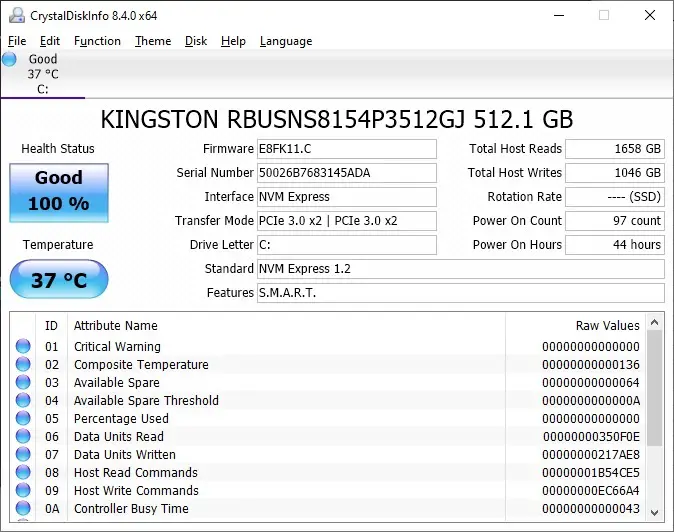
Task: Click the KINGSTON RBUSNS8154P3512GJ drive title
Action: [x=337, y=119]
